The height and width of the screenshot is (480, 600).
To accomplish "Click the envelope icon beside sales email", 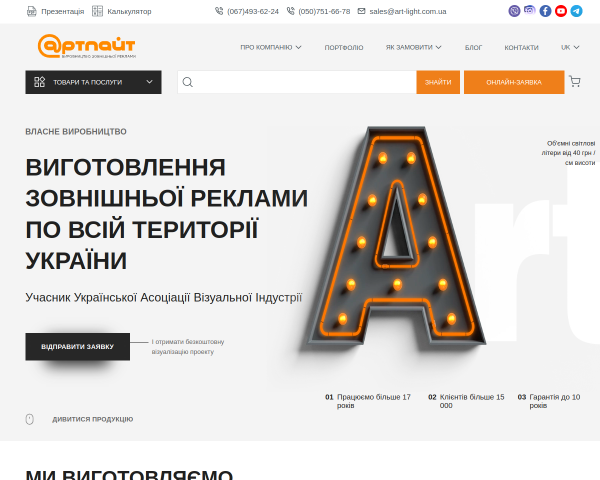I will 361,11.
